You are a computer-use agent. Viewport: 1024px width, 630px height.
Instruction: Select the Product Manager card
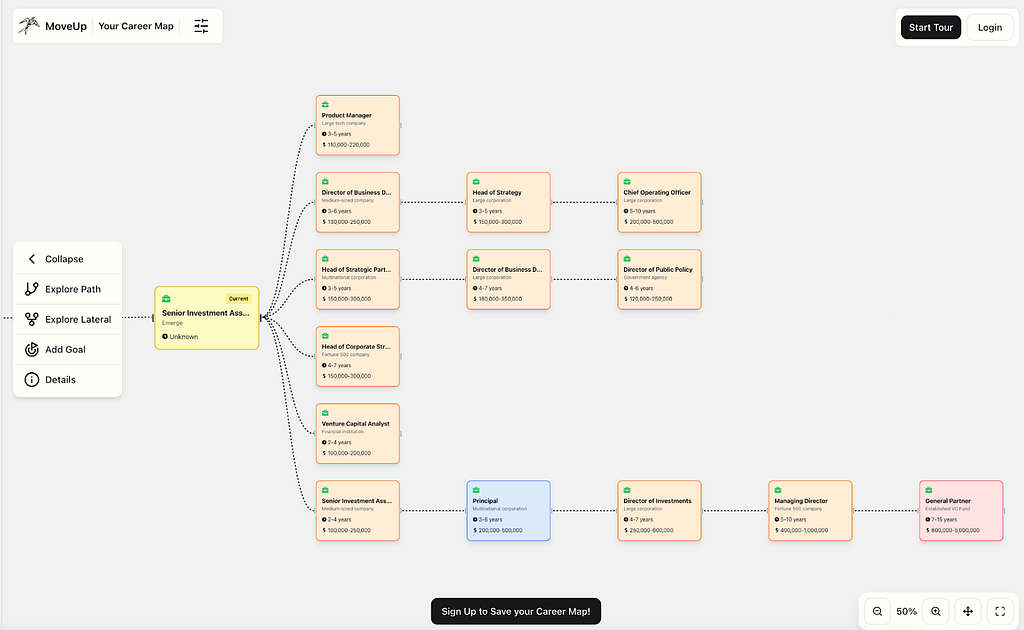pyautogui.click(x=357, y=125)
